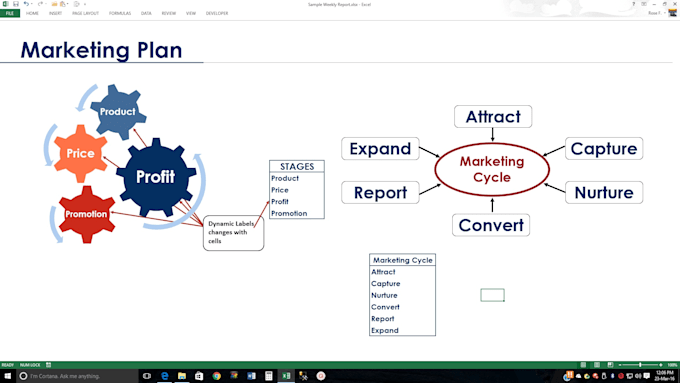Select the Expand box in cycle diagram
This screenshot has height=383, width=680.
tap(380, 149)
